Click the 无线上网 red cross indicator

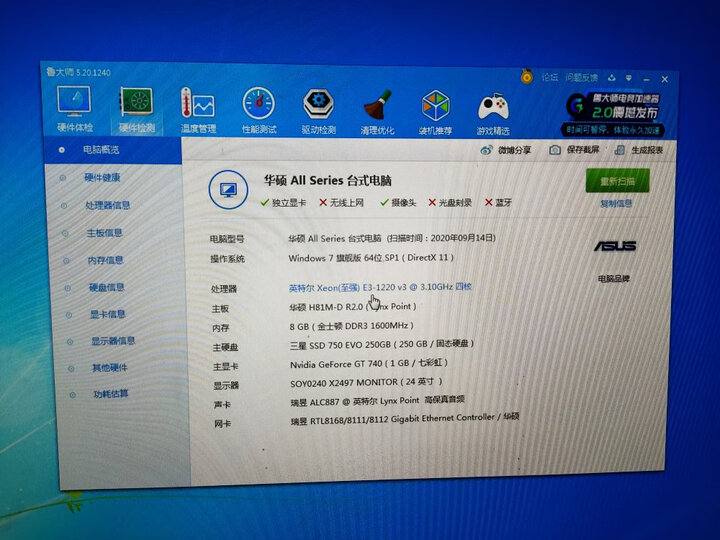pos(341,202)
